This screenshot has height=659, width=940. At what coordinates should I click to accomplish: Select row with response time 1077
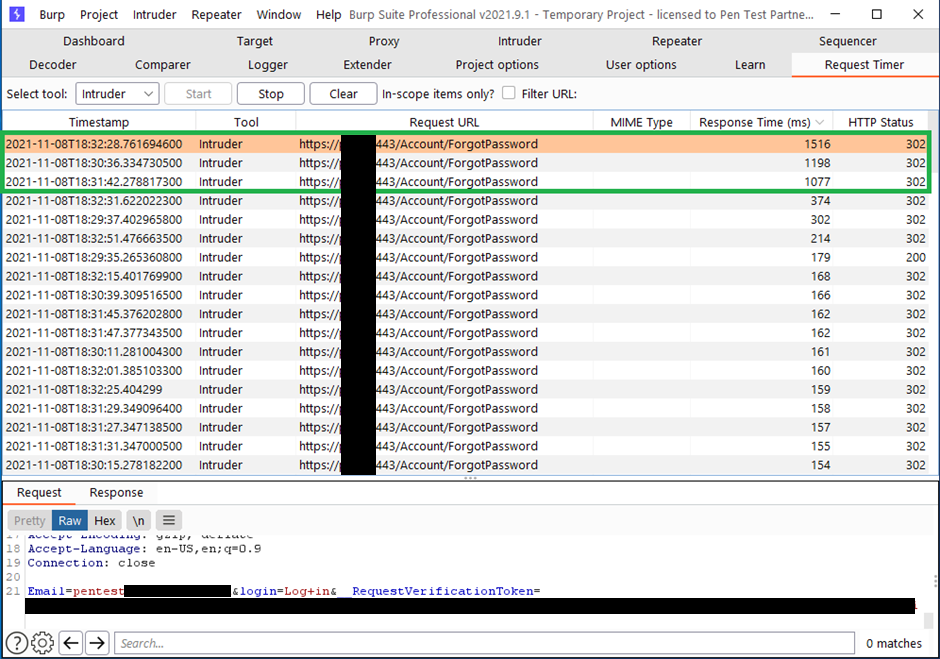coord(466,182)
